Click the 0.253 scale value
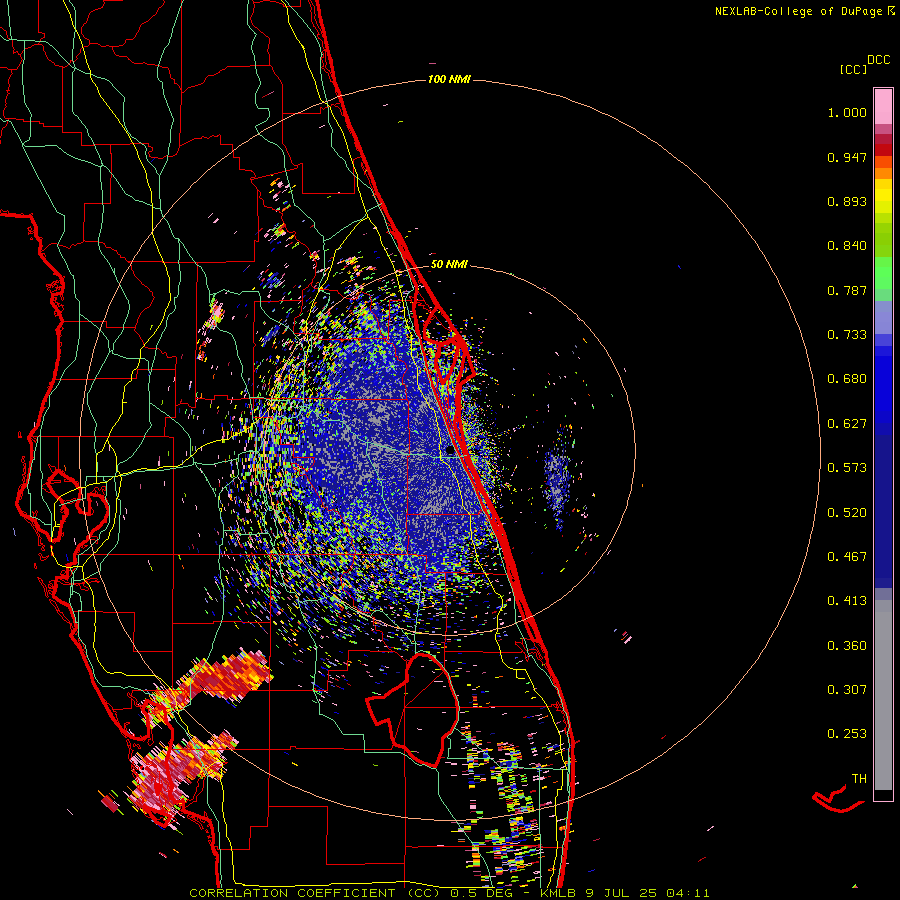The image size is (900, 900). [847, 734]
